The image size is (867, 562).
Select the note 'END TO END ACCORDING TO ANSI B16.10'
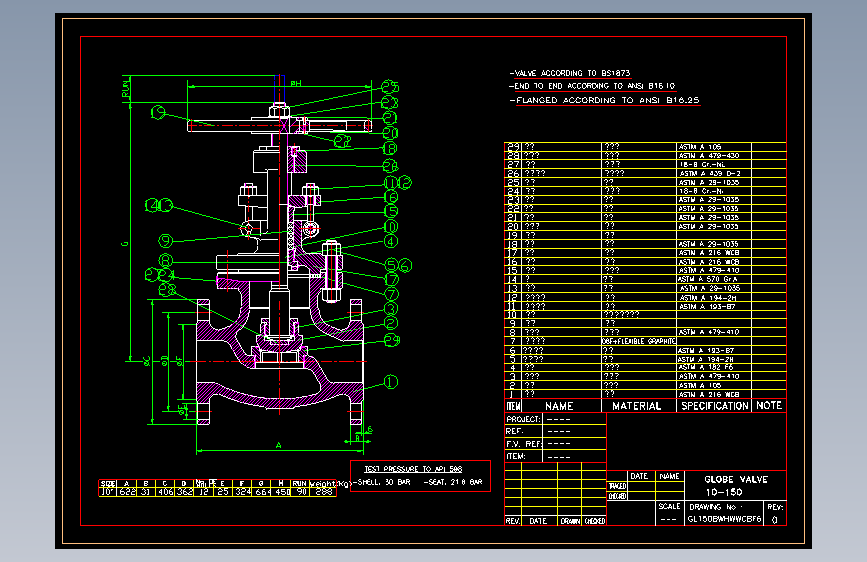594,86
